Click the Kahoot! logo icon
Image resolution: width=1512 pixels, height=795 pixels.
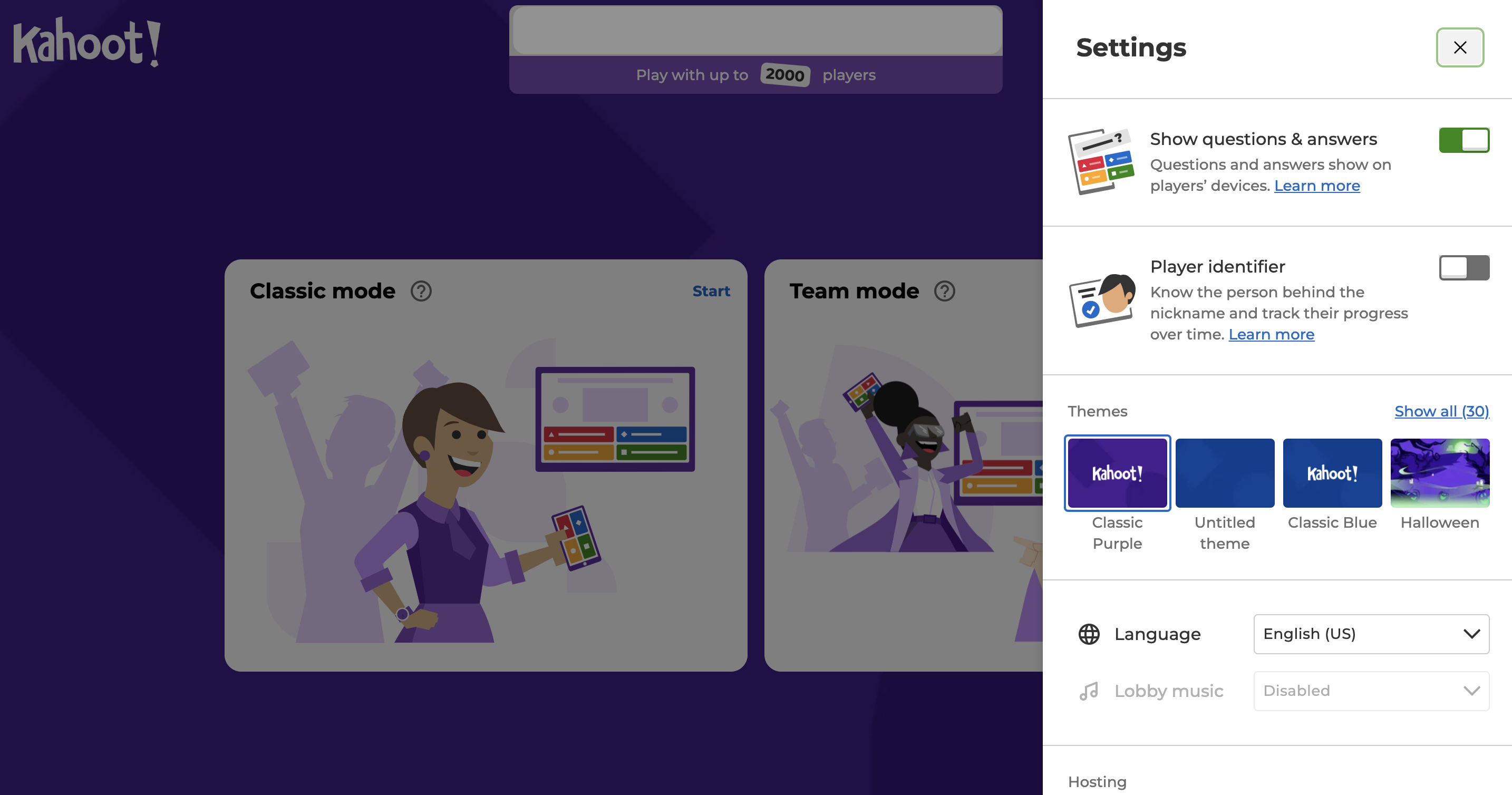[89, 44]
